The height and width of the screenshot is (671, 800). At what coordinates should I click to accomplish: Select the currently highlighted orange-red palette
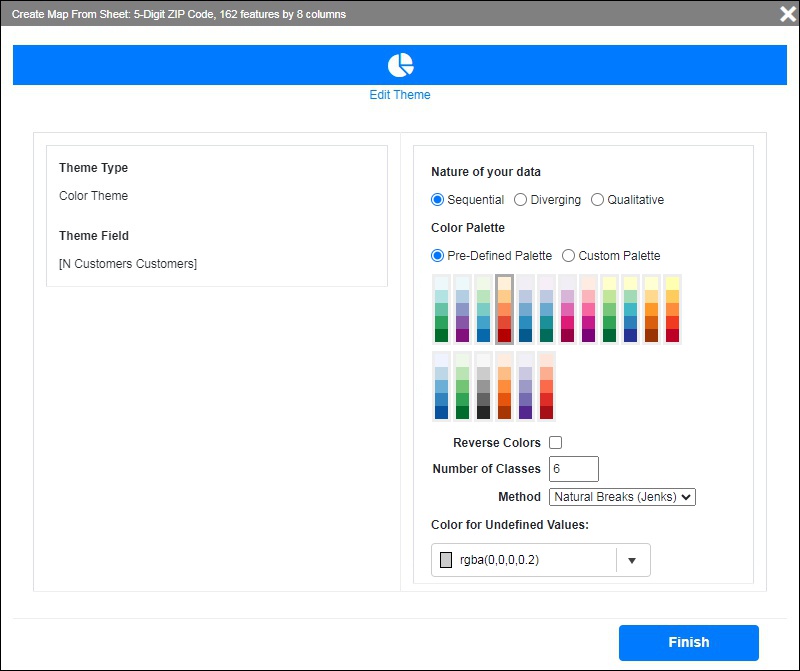click(504, 309)
